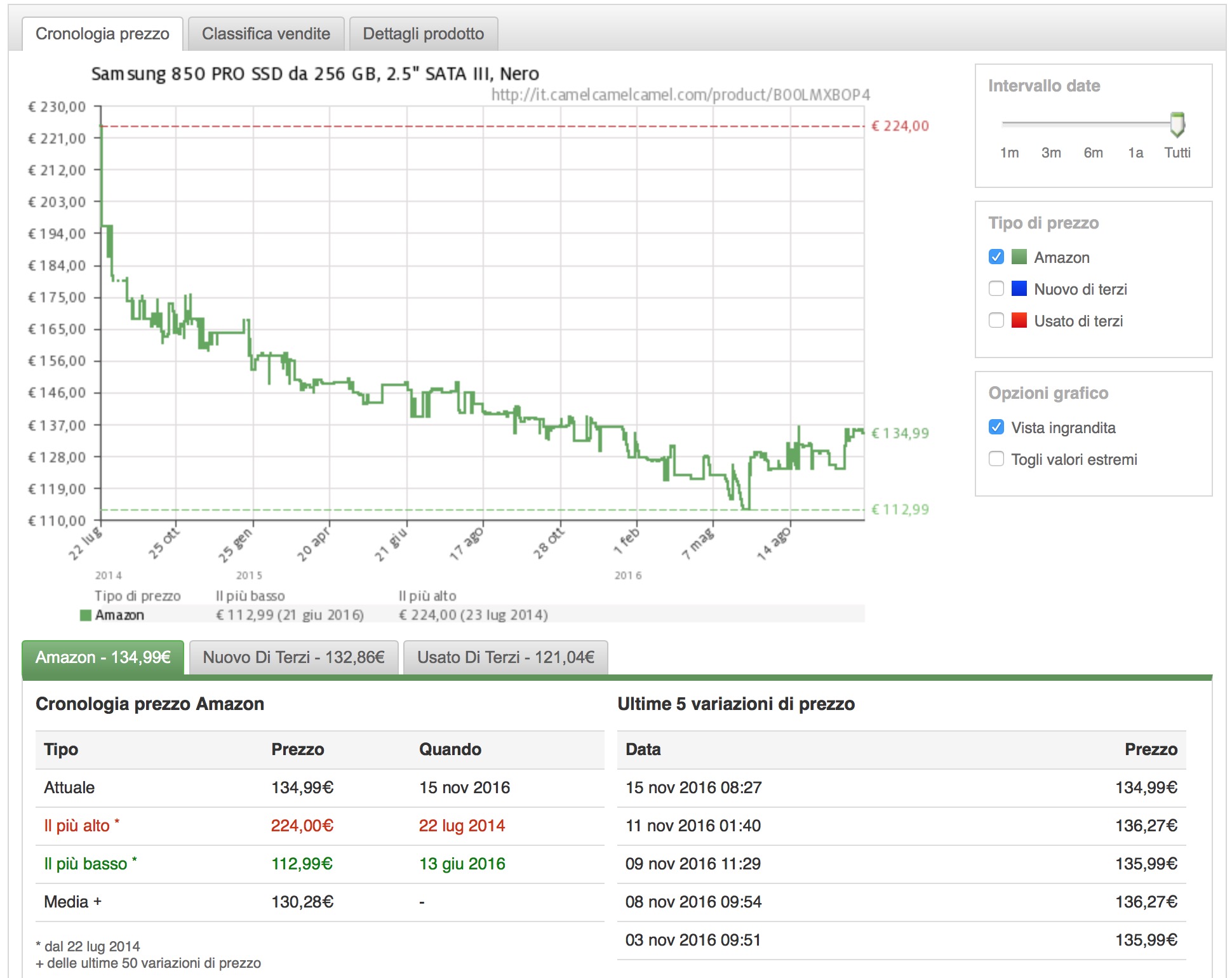Set date range to 1m
This screenshot has height=978, width=1232.
(1009, 152)
